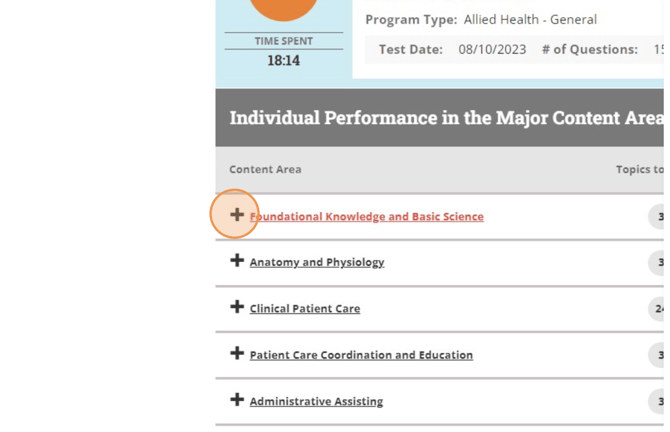The image size is (670, 432).
Task: Open Patient Care Coordination and Education link
Action: [361, 355]
